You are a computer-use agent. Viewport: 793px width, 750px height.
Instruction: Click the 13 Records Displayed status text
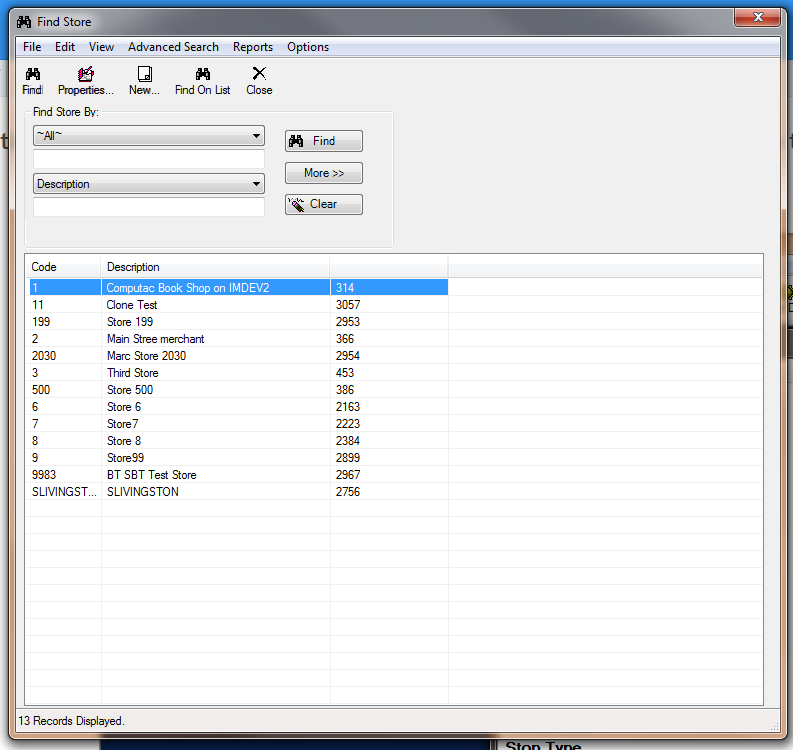(x=71, y=721)
